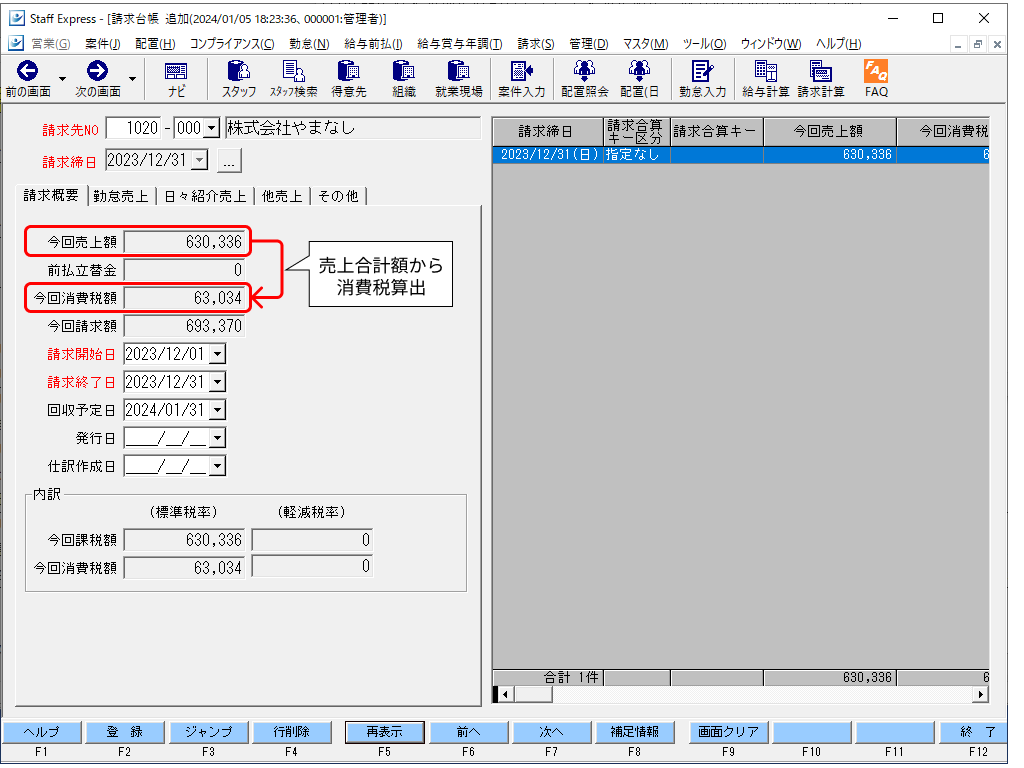Open the 請求終了日 date dropdown
The width and height of the screenshot is (1024, 768).
[218, 382]
